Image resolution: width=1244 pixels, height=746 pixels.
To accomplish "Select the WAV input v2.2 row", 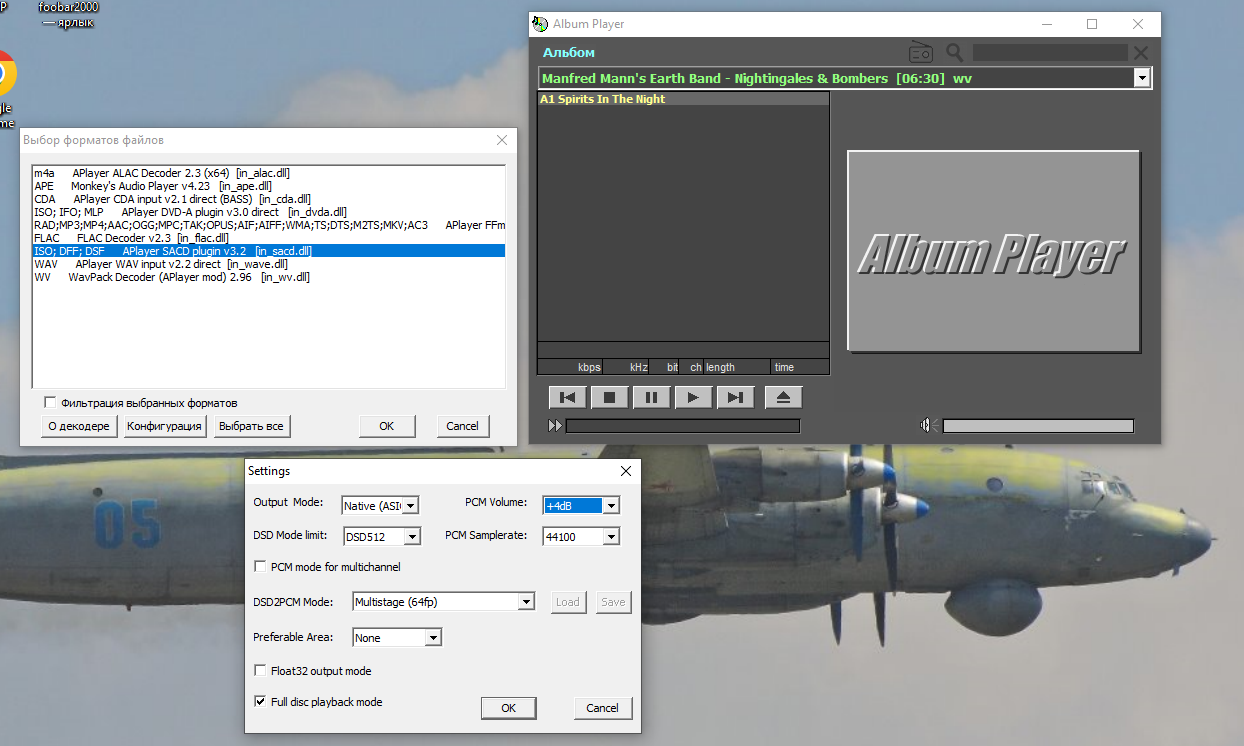I will (269, 264).
